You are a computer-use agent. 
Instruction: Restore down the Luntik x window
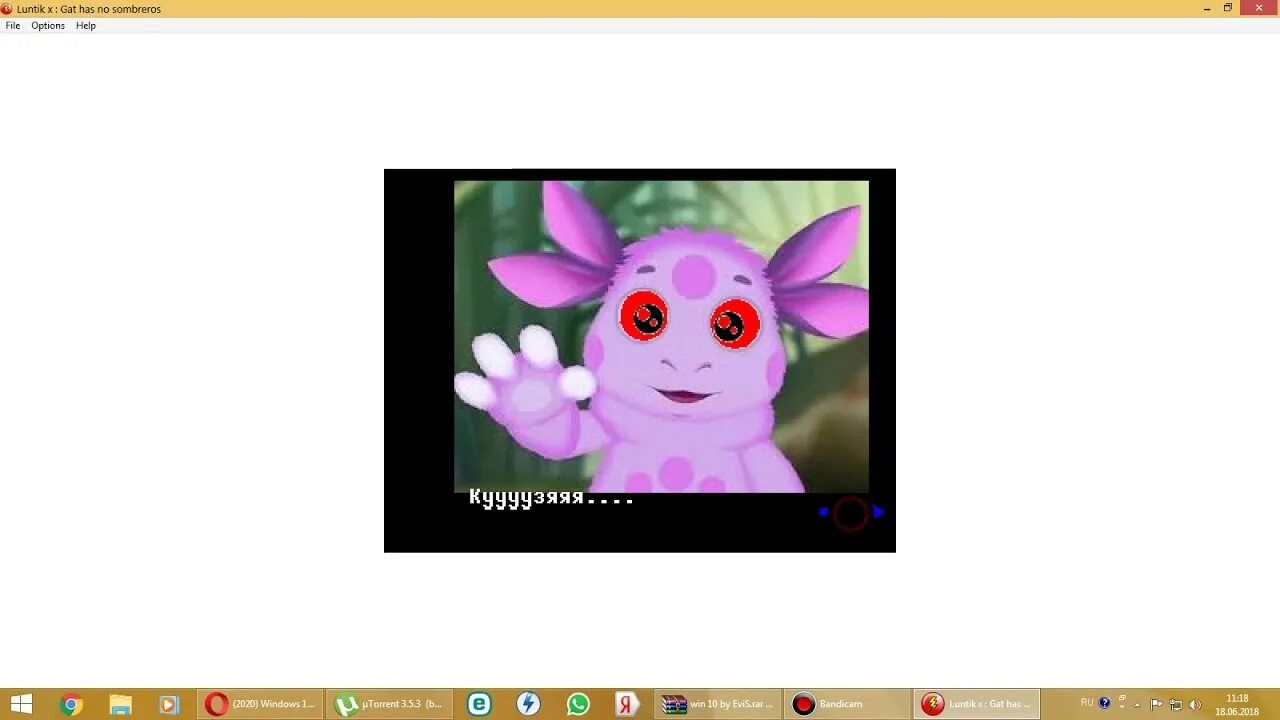coord(1228,8)
